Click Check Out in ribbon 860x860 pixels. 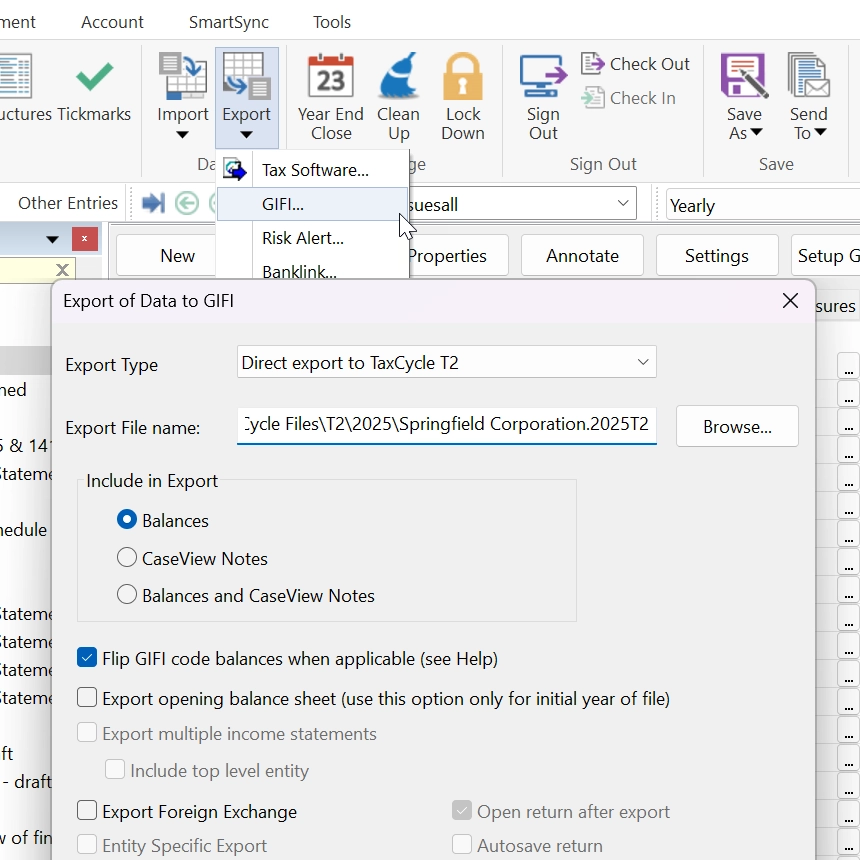coord(635,64)
